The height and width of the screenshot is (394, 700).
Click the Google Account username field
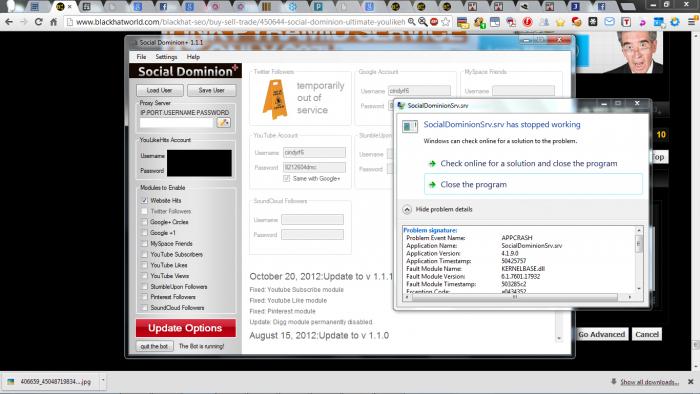419,91
